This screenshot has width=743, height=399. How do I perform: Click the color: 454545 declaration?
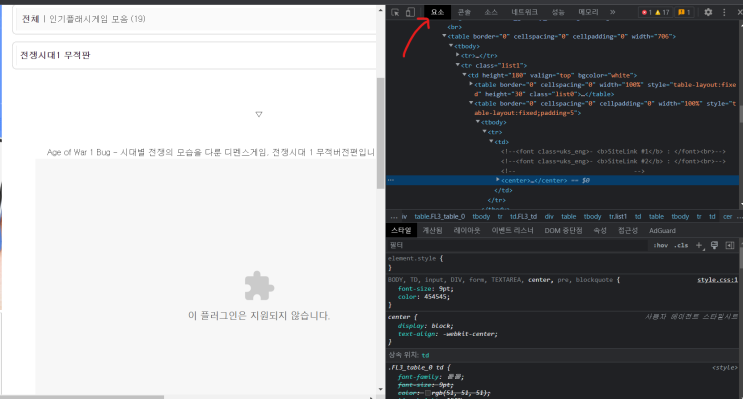tap(424, 297)
